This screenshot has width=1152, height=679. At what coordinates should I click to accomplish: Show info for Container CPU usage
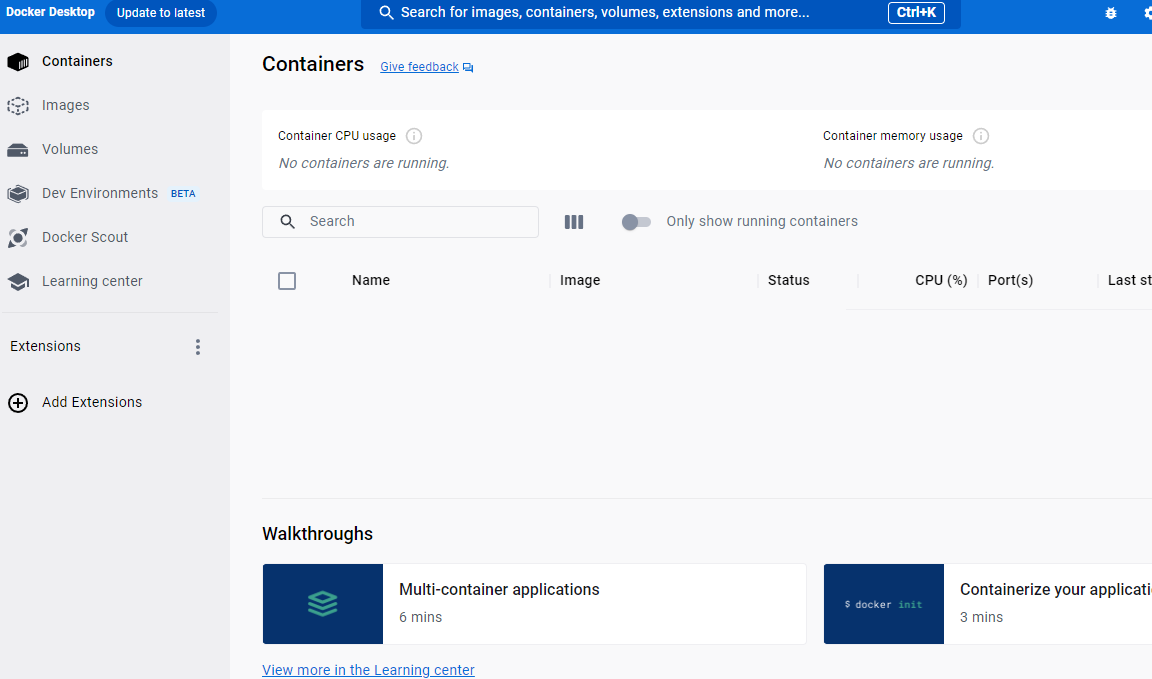coord(414,136)
